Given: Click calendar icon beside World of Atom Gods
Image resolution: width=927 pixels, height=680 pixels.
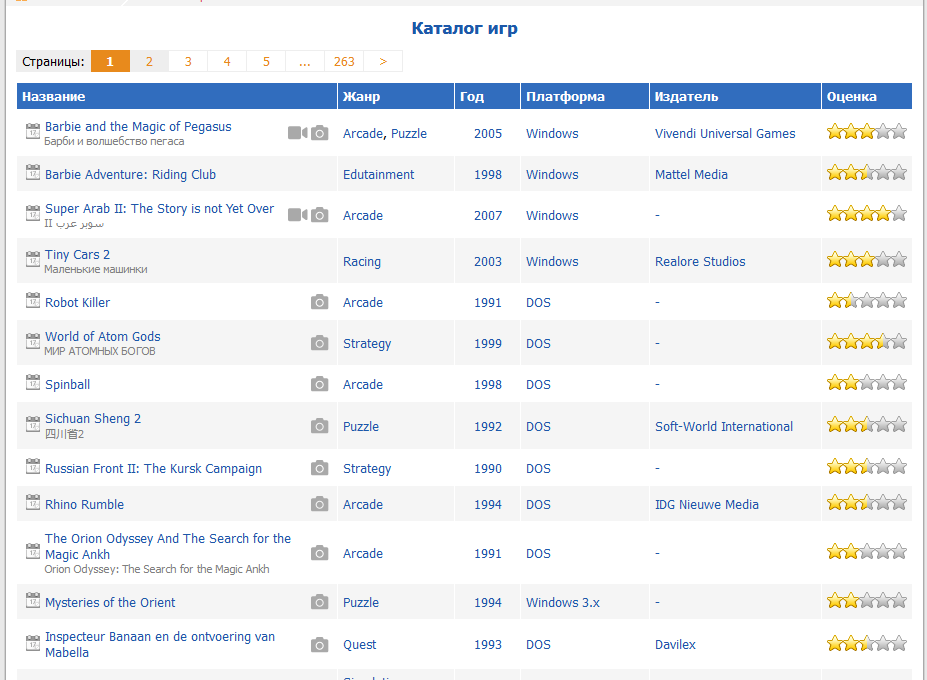Looking at the screenshot, I should [33, 341].
